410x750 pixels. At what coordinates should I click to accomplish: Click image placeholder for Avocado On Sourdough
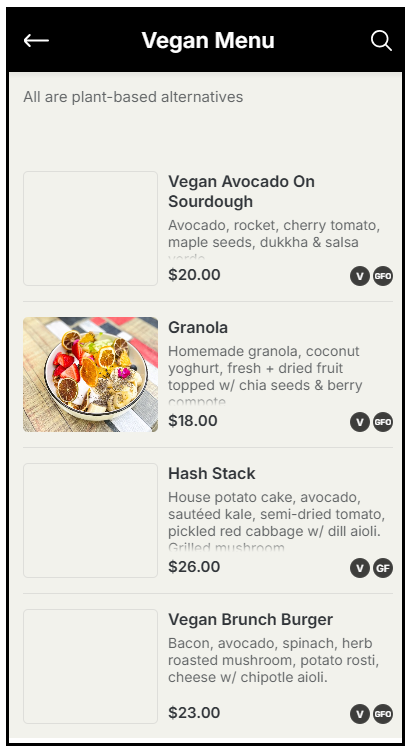(x=90, y=229)
